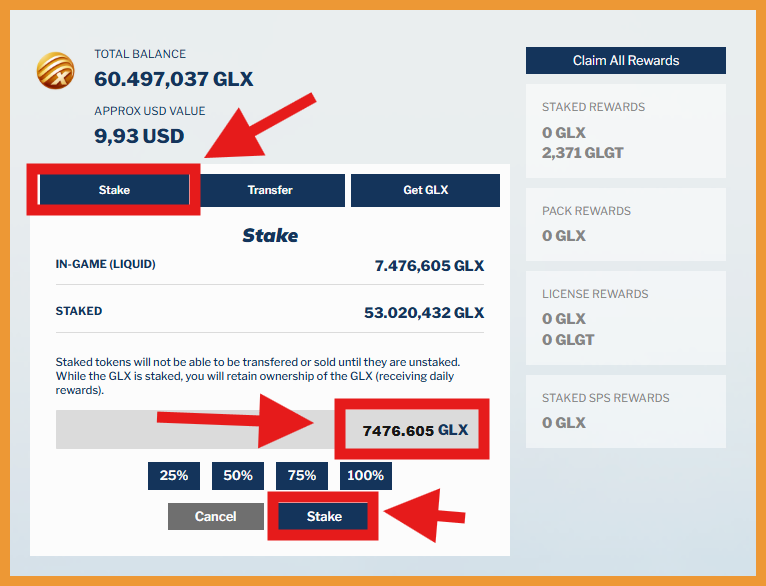Click 0 GLX under Staked SPS Rewards
Image resolution: width=766 pixels, height=586 pixels.
(564, 423)
